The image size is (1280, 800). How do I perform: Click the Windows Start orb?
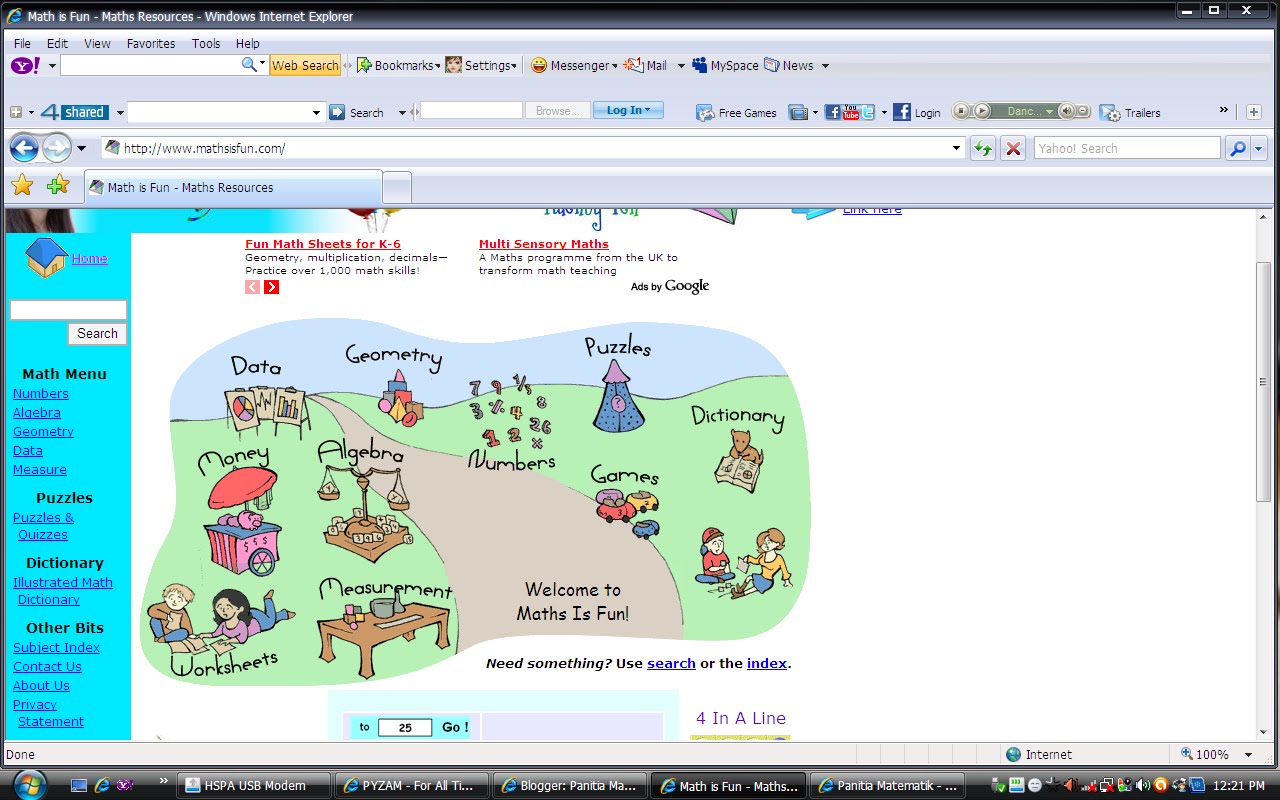(28, 783)
